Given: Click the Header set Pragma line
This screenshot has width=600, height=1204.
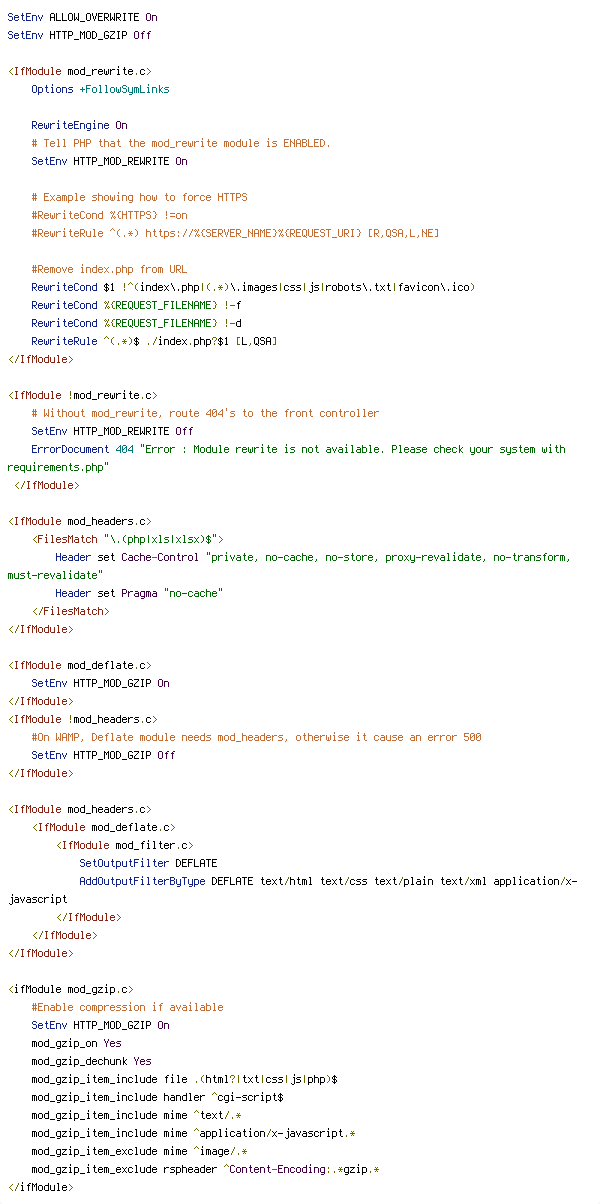Looking at the screenshot, I should tap(139, 593).
